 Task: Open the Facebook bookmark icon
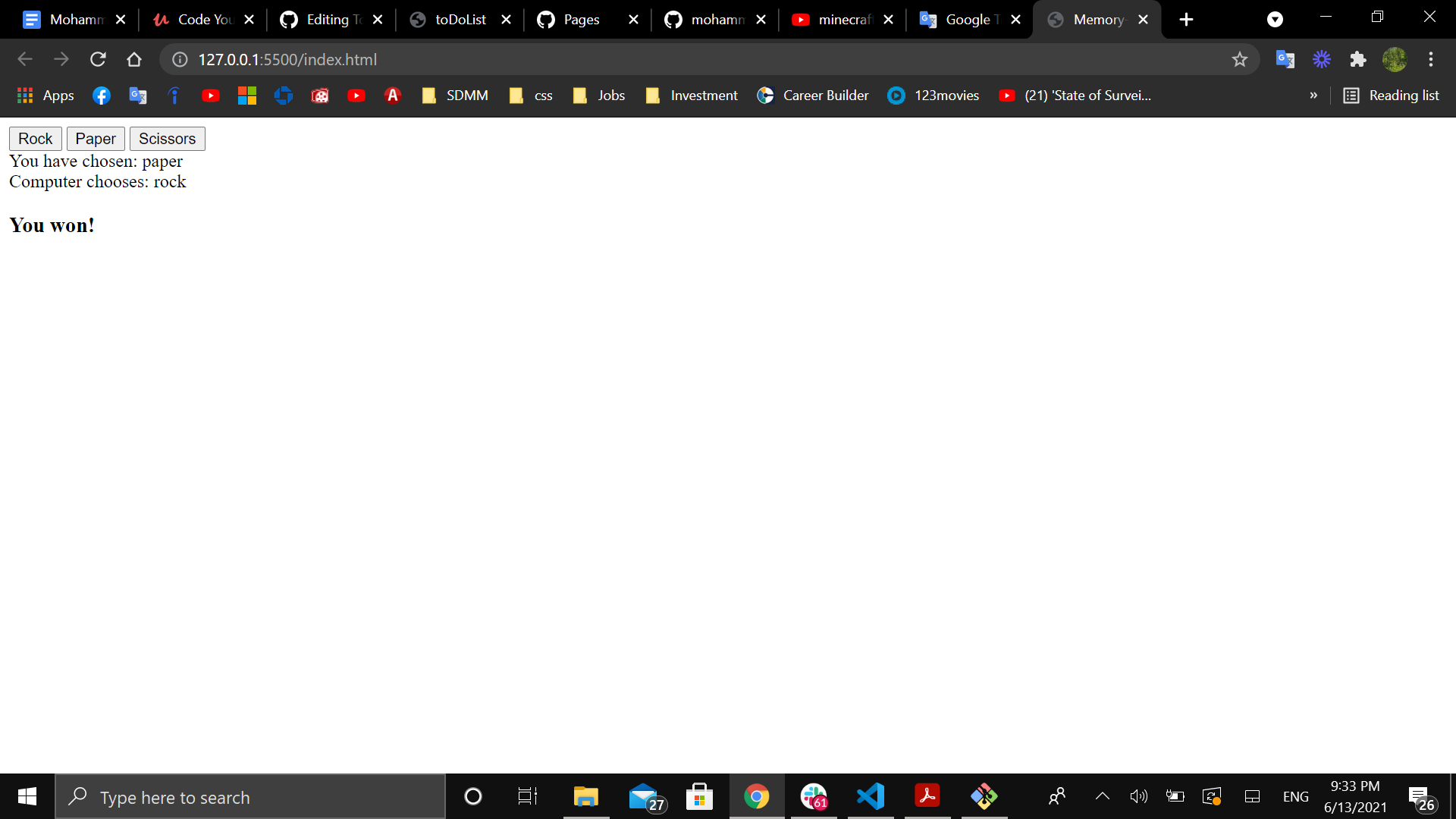pos(102,96)
